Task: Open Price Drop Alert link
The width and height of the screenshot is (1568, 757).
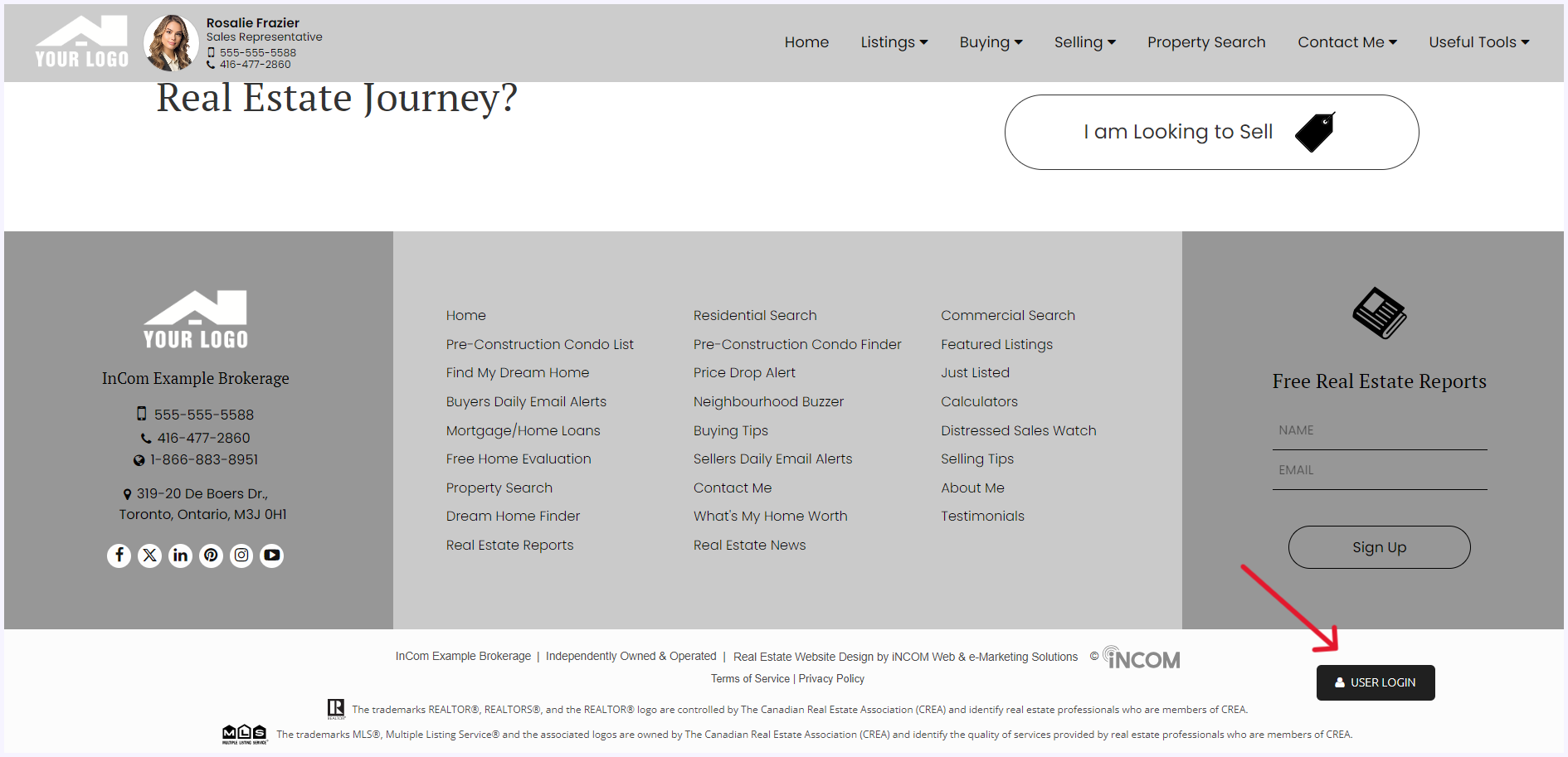Action: 744,372
